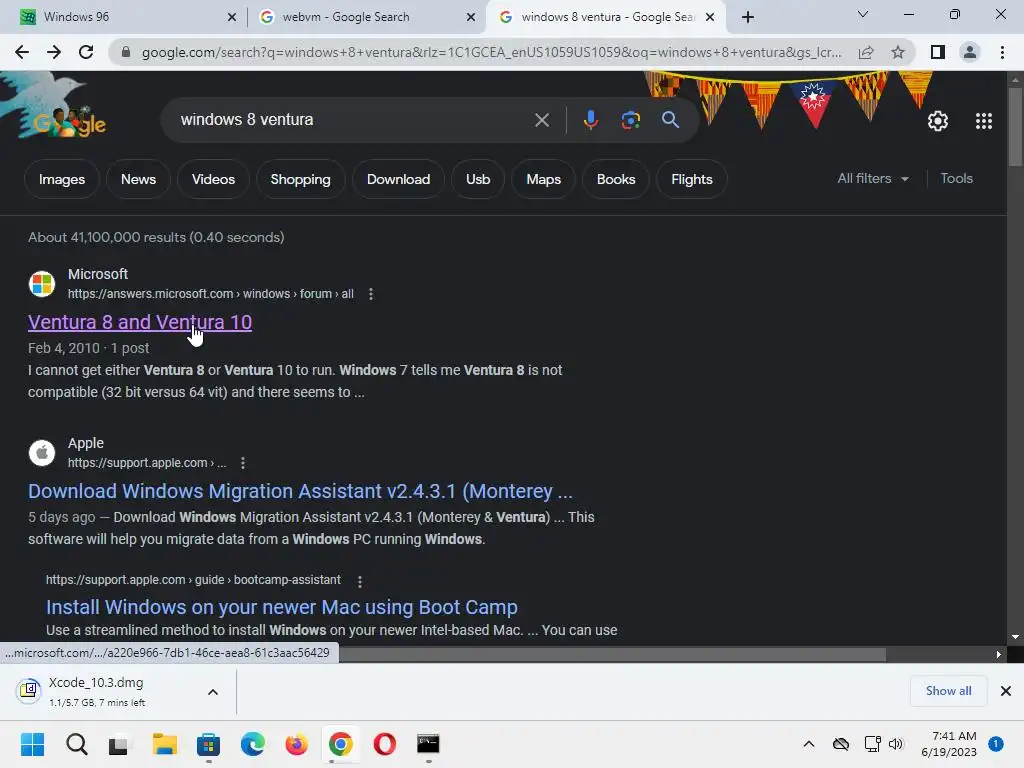Click the address bar URL
The image size is (1024, 768).
491,52
